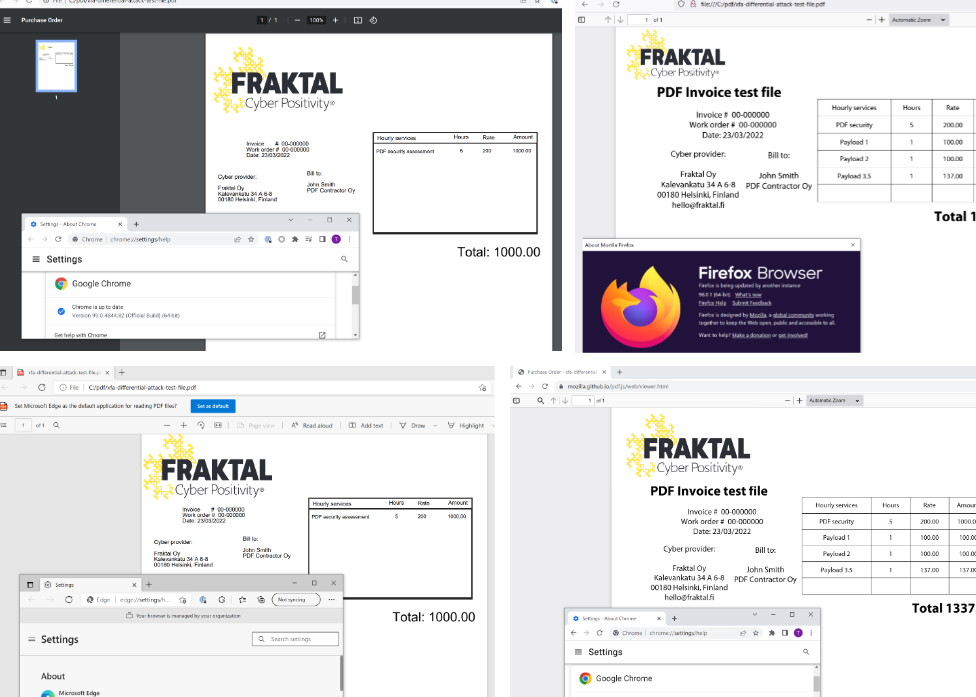
Task: Select the xfa-differential-attack-test-file tab in Edge
Action: (63, 372)
